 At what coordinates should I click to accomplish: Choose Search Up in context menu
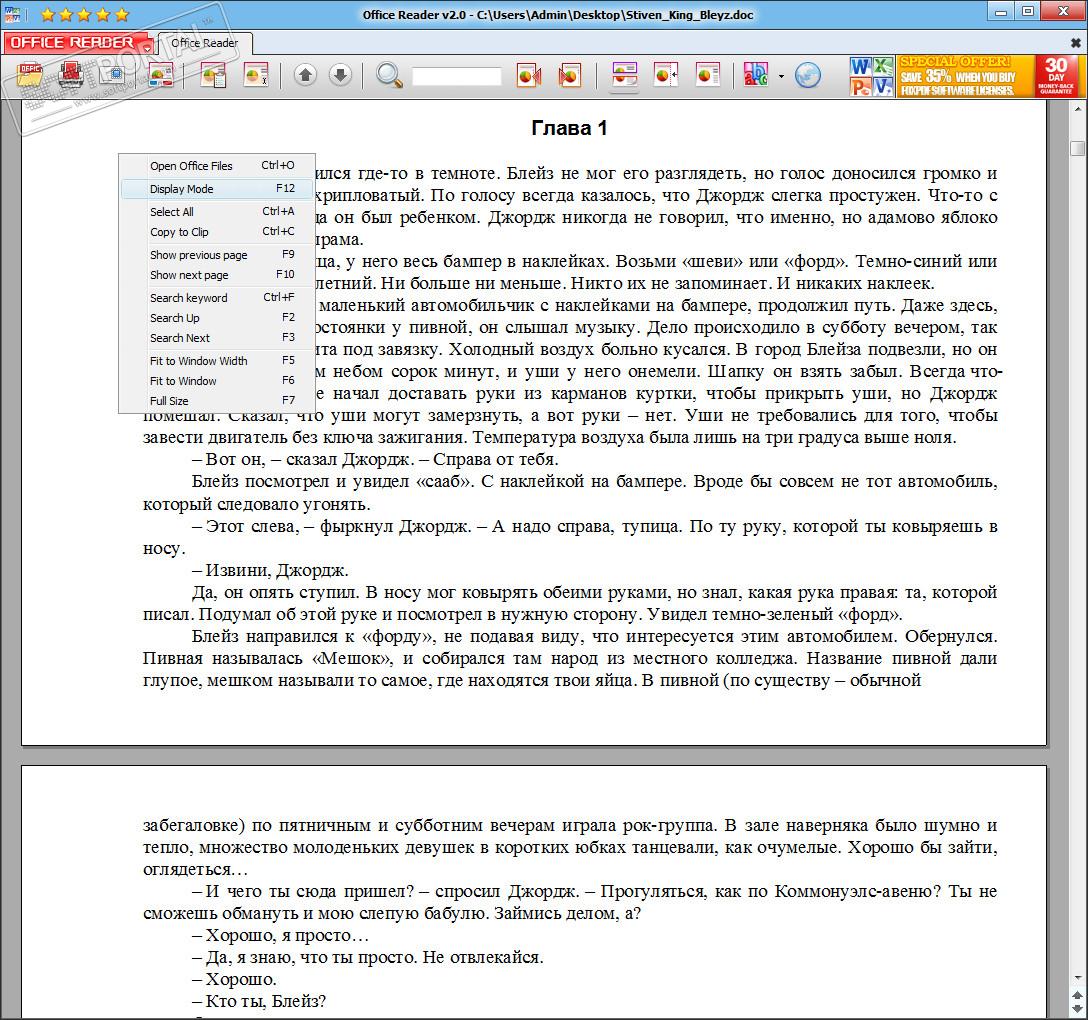pos(217,318)
